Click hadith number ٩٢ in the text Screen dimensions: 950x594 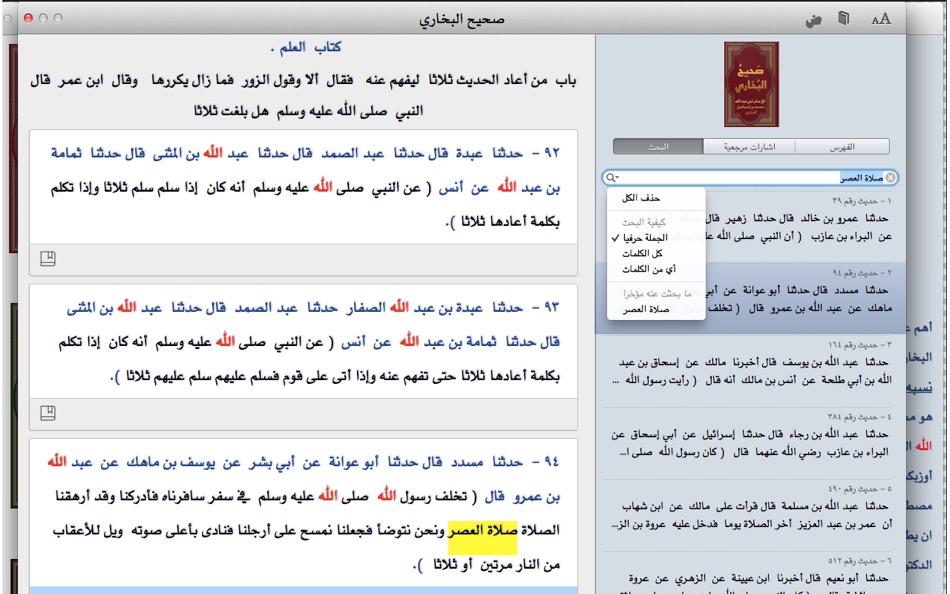point(551,153)
